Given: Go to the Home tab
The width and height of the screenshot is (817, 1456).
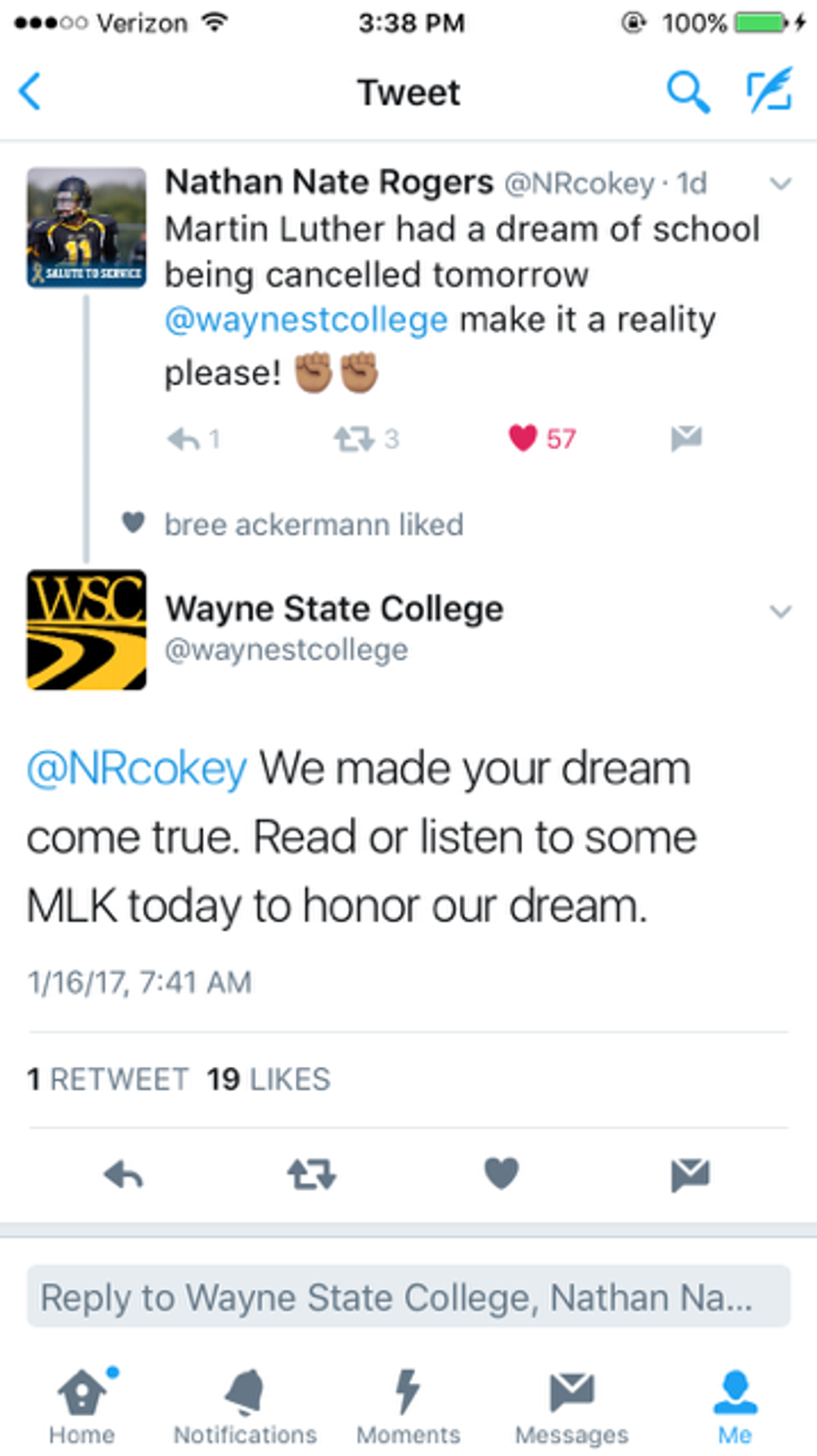Looking at the screenshot, I should 82,1406.
